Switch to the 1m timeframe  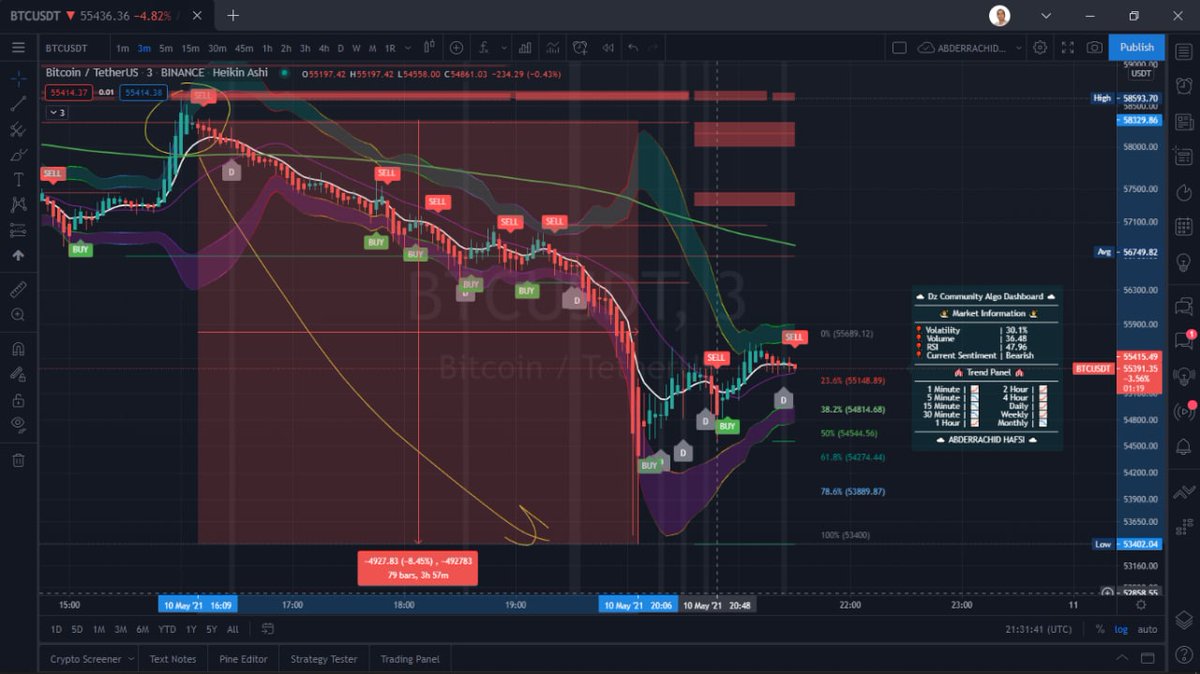pos(122,48)
